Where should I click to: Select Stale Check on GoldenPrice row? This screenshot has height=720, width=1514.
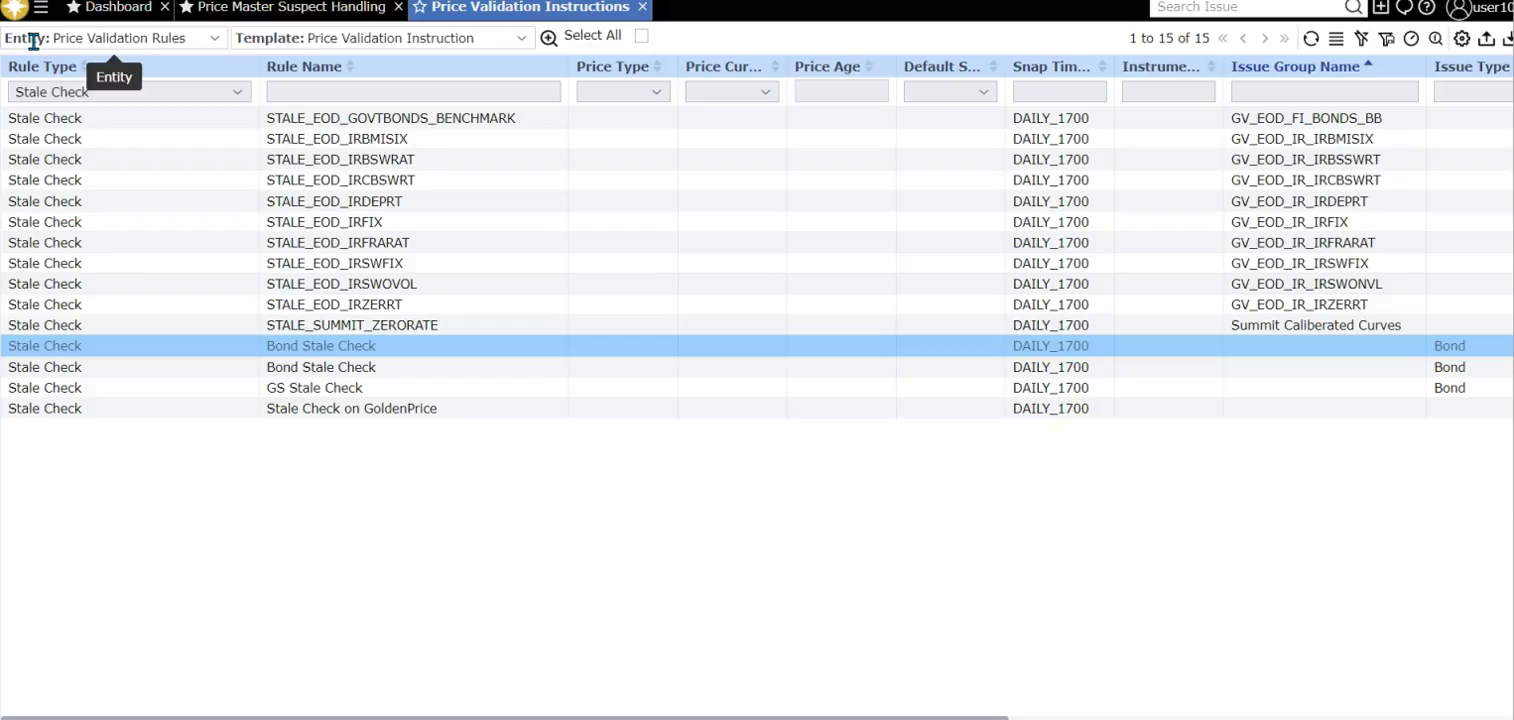pyautogui.click(x=756, y=408)
